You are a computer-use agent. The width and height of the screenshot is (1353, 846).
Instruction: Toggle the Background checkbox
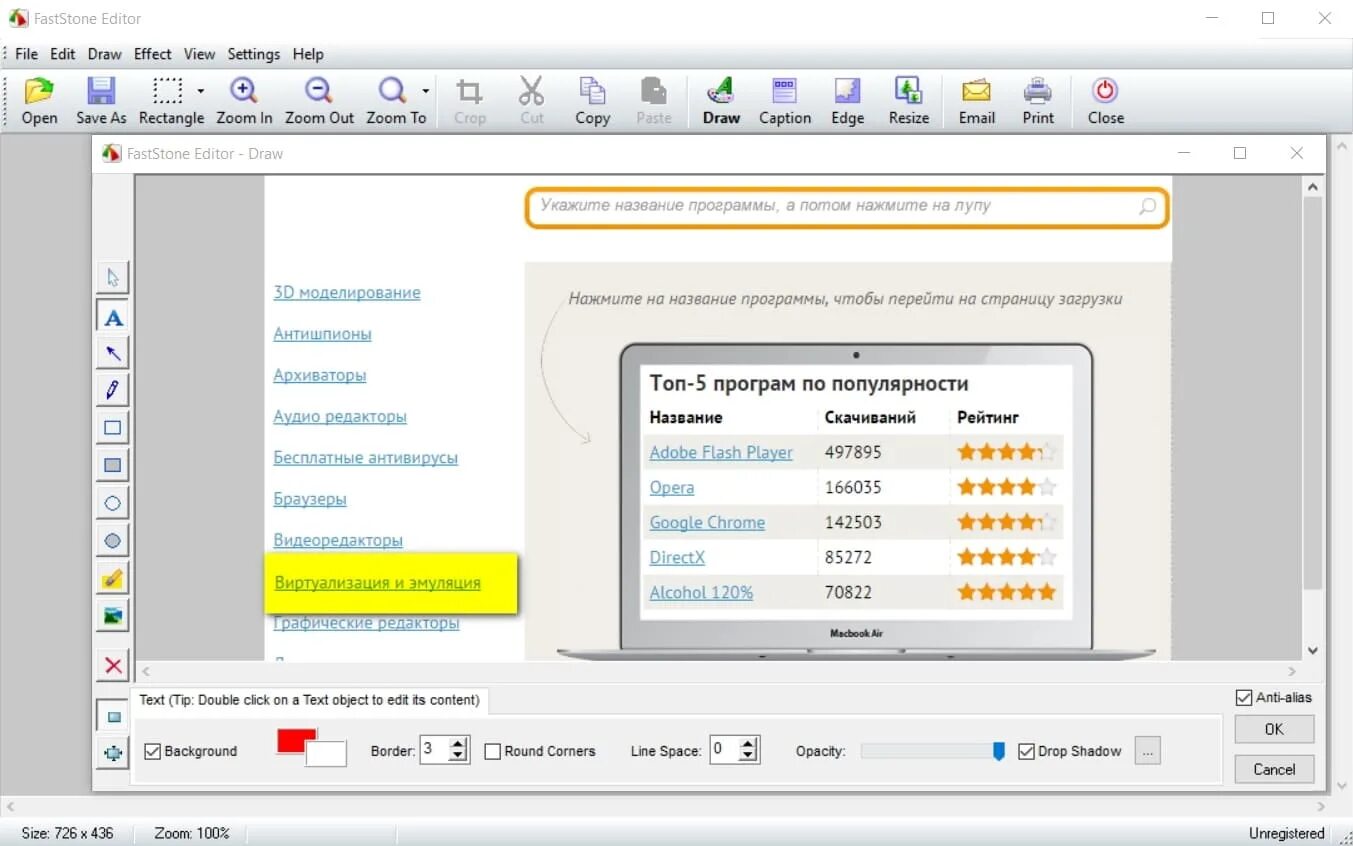click(x=152, y=751)
